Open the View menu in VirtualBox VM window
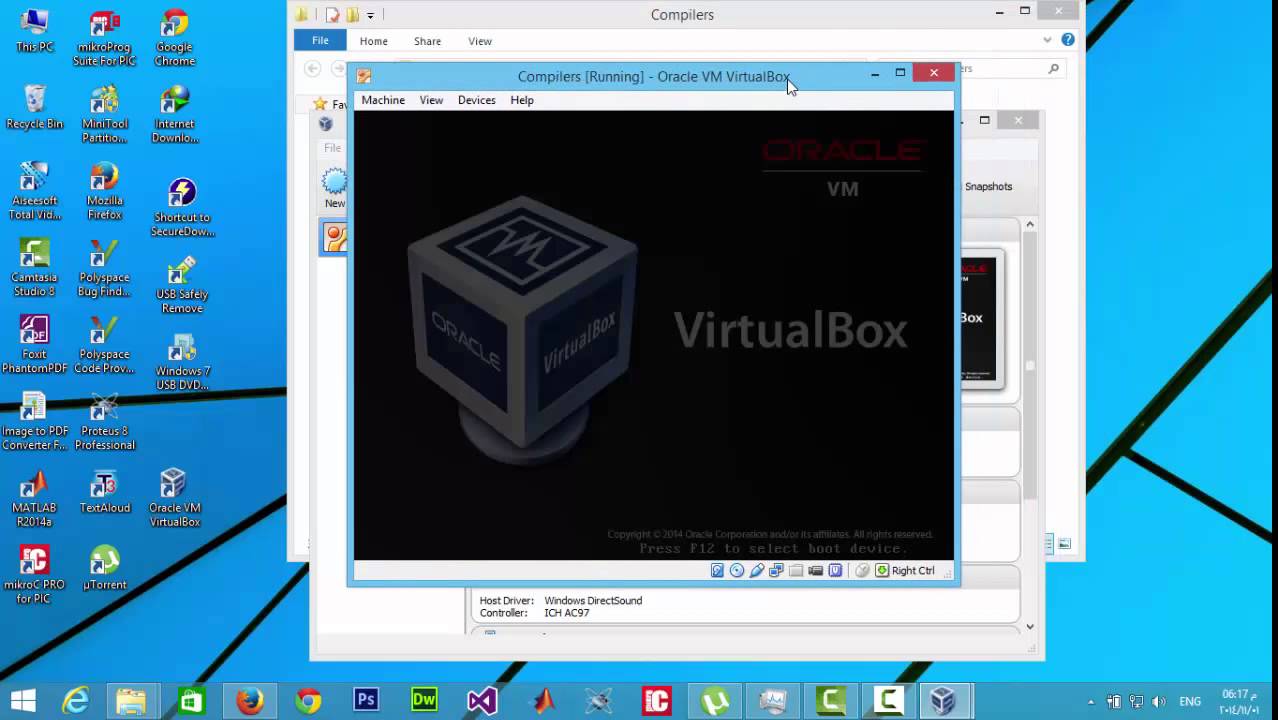1278x720 pixels. pos(431,100)
